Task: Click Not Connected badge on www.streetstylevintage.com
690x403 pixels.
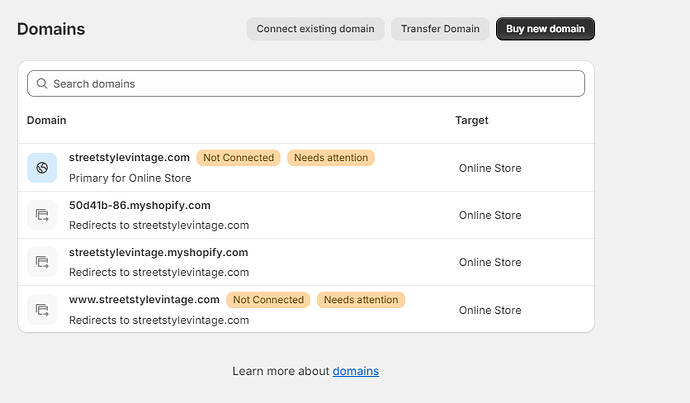Action: tap(268, 299)
